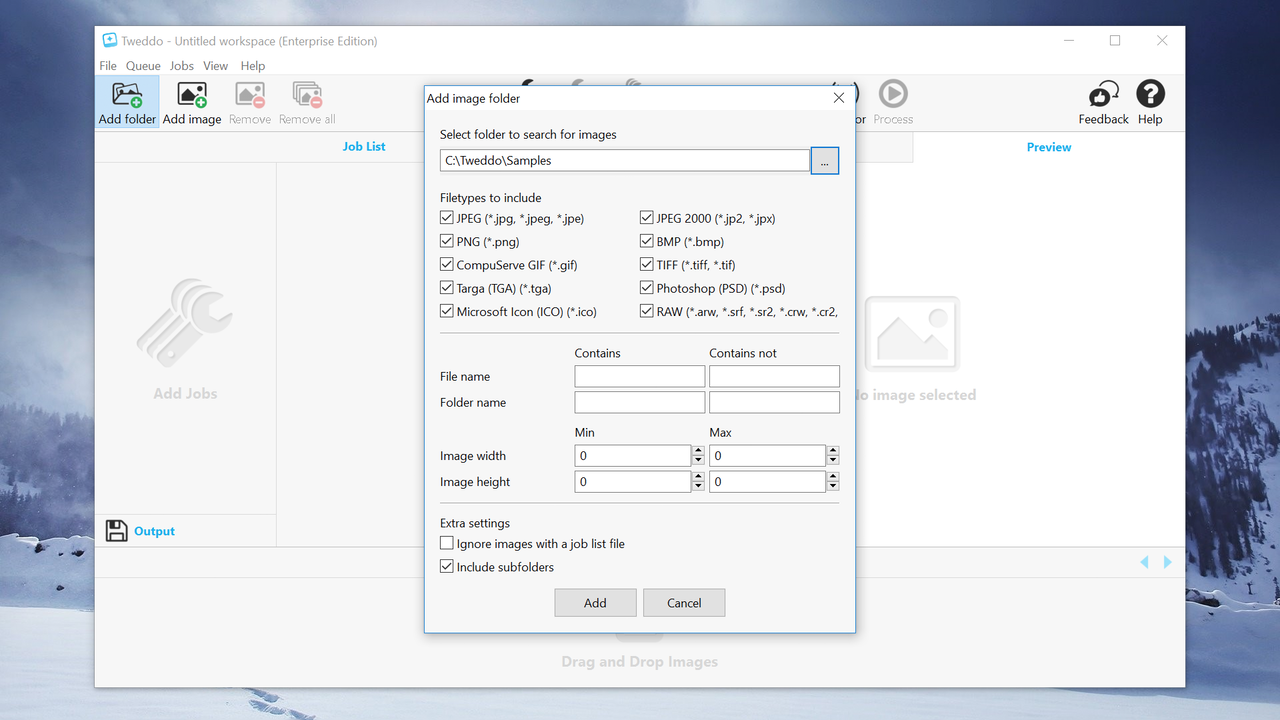Open the Help menu in menu bar
Image resolution: width=1280 pixels, height=720 pixels.
tap(253, 66)
